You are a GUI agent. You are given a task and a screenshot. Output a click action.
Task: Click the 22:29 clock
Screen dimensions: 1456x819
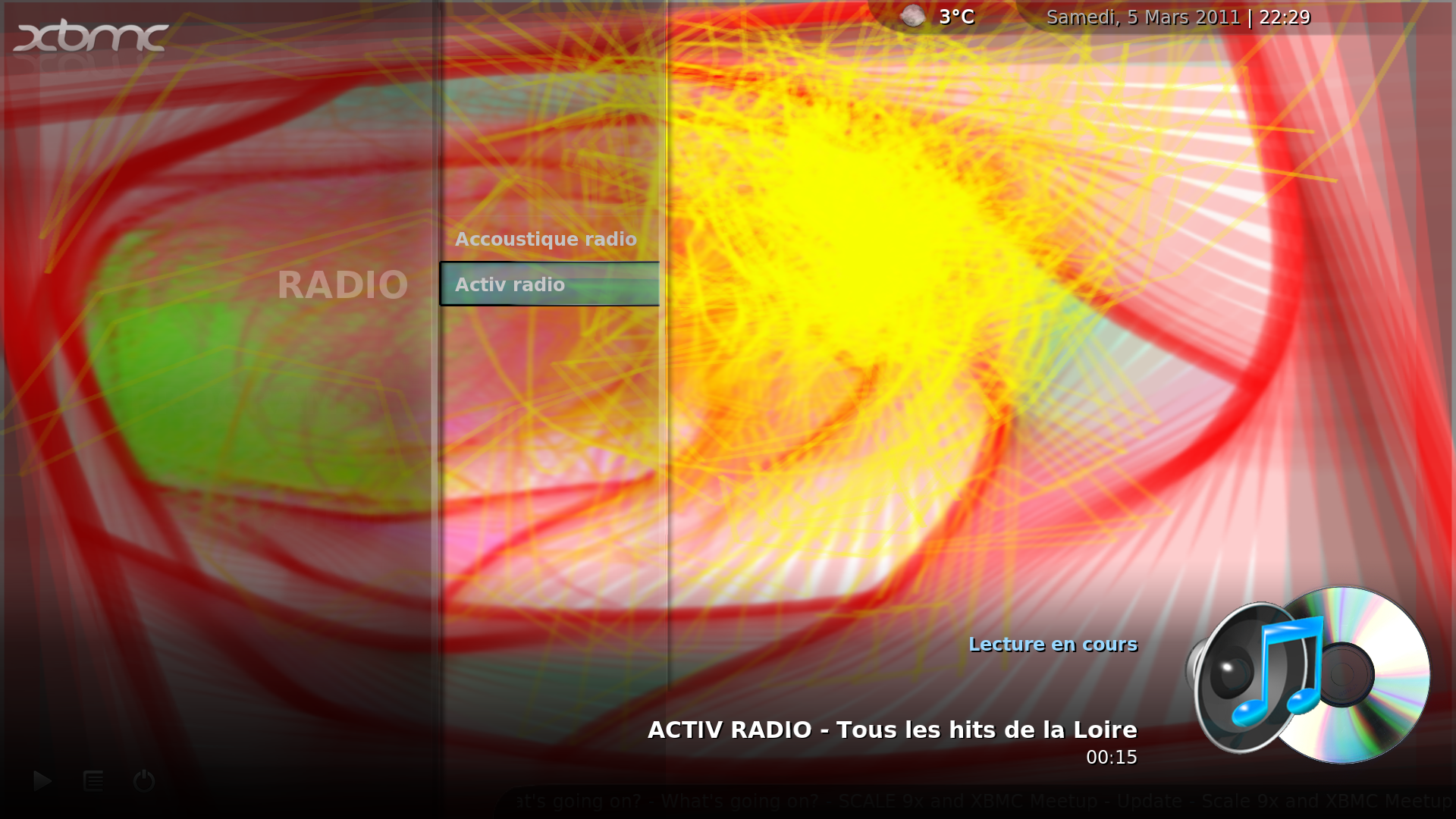1285,17
